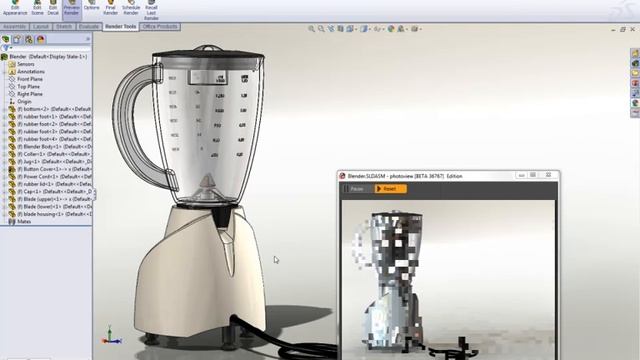Image resolution: width=640 pixels, height=360 pixels.
Task: Open SolidWorks Resources in task pane
Action: (635, 53)
